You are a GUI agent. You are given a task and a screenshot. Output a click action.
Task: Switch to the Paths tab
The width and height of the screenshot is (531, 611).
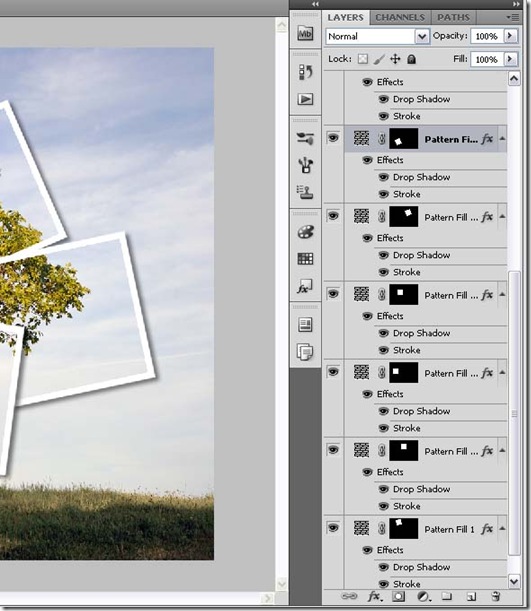click(453, 18)
